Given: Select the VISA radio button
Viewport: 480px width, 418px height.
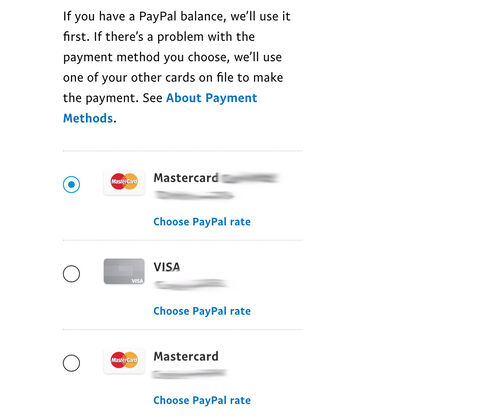Looking at the screenshot, I should (x=71, y=274).
